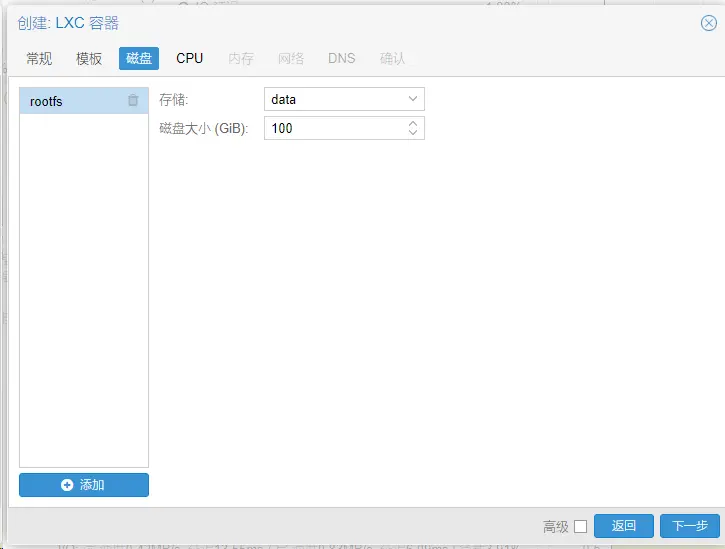This screenshot has width=725, height=549.
Task: Select the 磁盘 tab
Action: 139,58
